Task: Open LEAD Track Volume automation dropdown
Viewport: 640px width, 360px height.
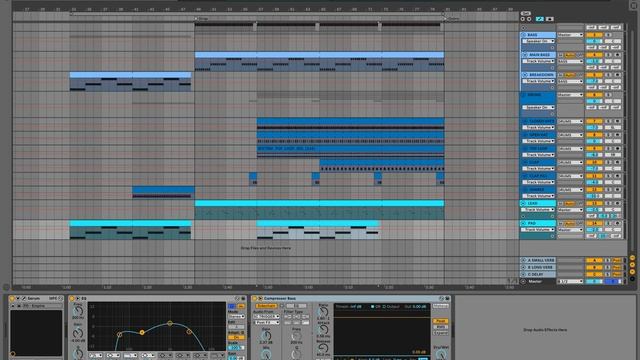Action: (x=539, y=209)
